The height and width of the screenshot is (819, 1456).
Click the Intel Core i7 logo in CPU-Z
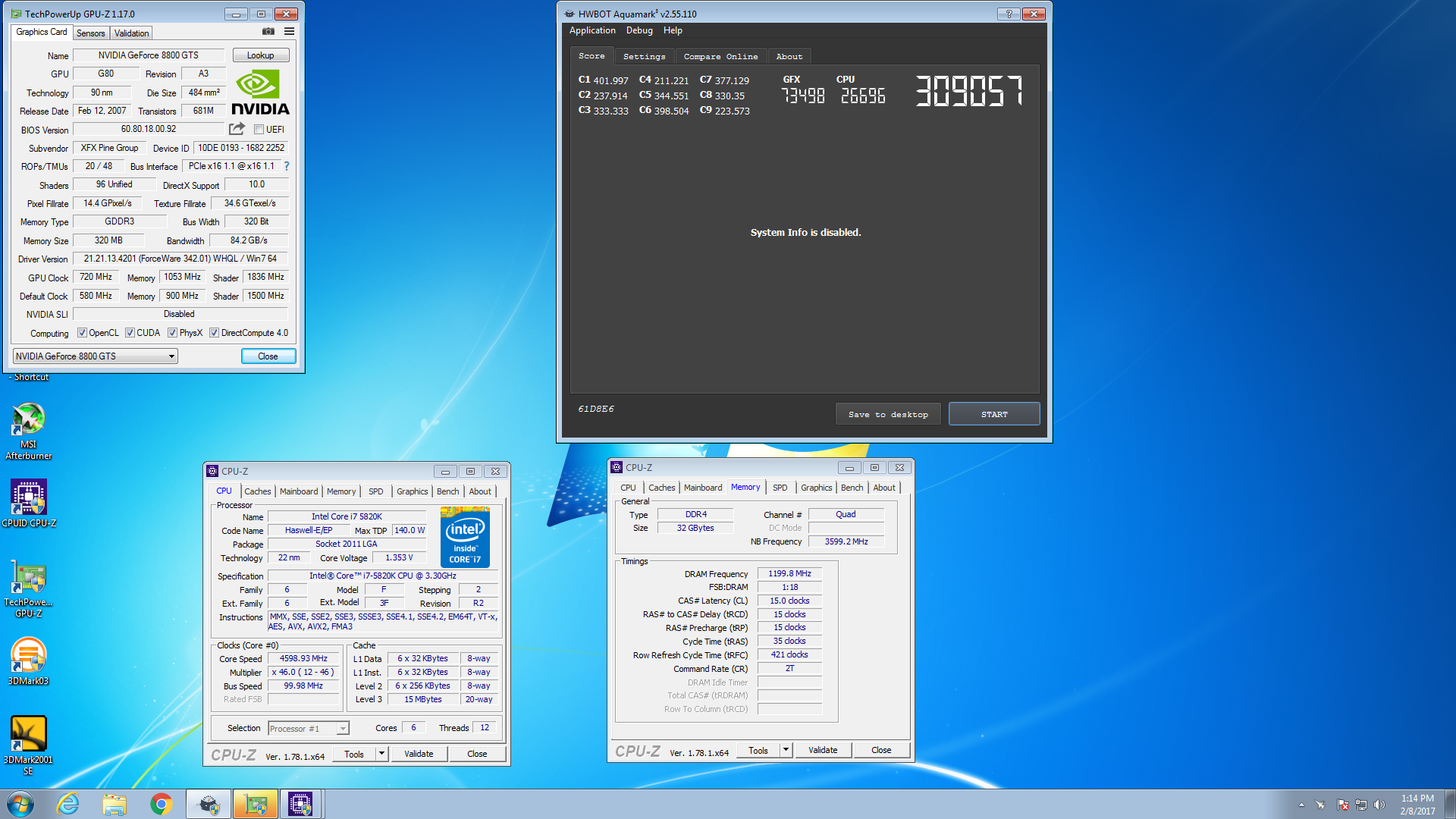click(465, 537)
